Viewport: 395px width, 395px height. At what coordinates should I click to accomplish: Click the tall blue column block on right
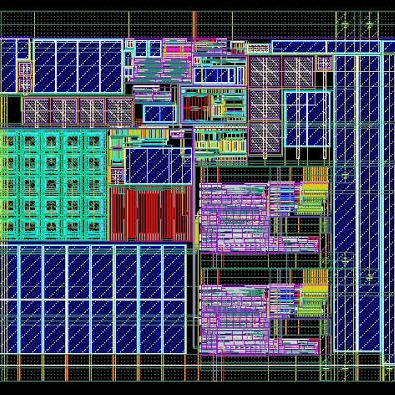(x=358, y=203)
